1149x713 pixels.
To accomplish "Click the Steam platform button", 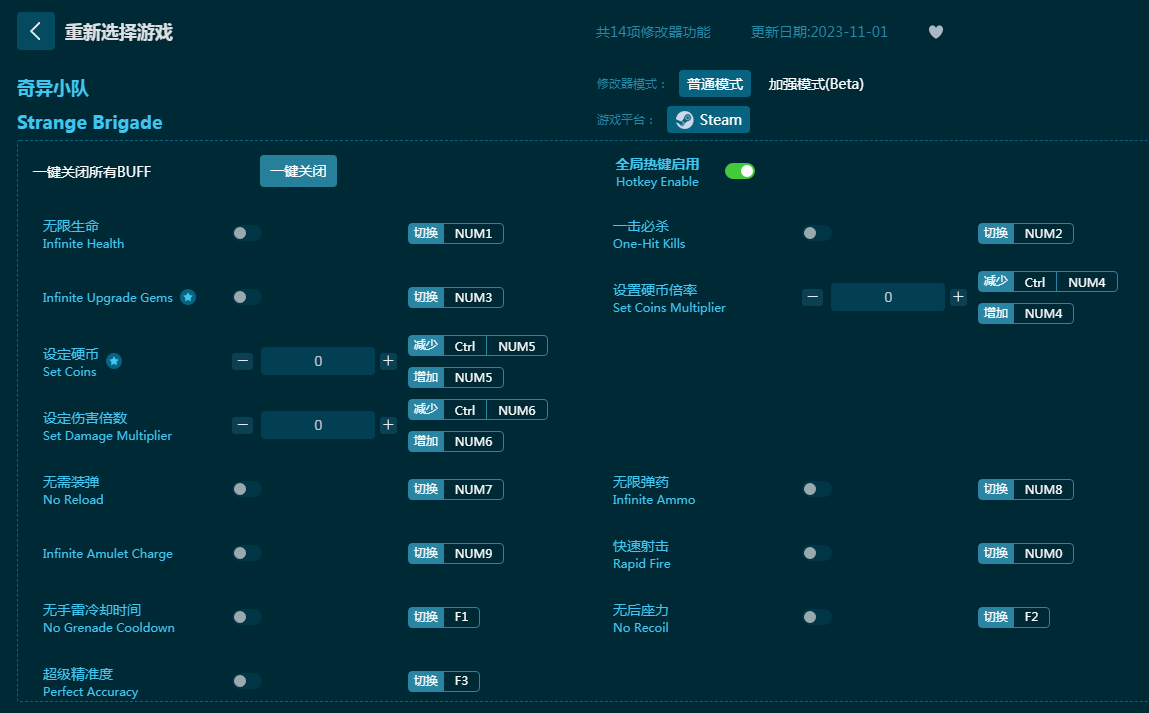I will [708, 119].
